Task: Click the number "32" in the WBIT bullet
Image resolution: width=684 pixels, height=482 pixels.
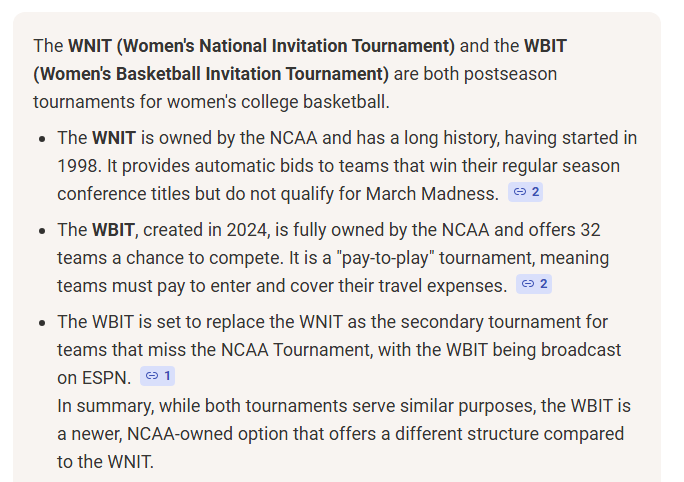Action: coord(589,230)
